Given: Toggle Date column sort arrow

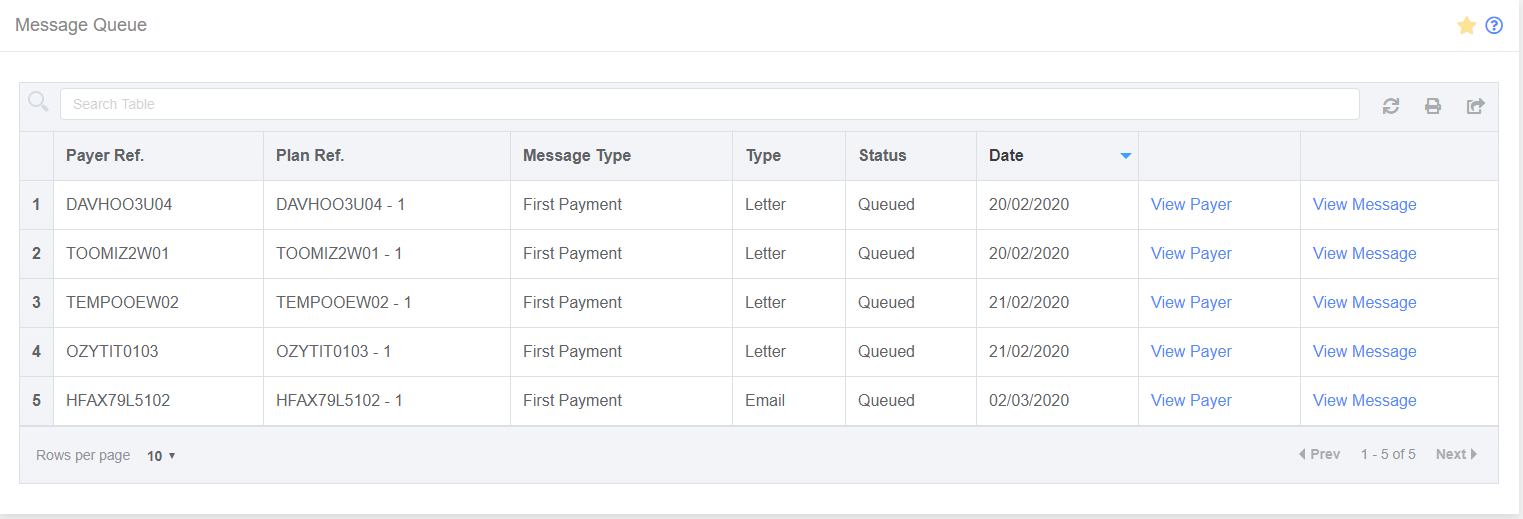Looking at the screenshot, I should click(1126, 156).
